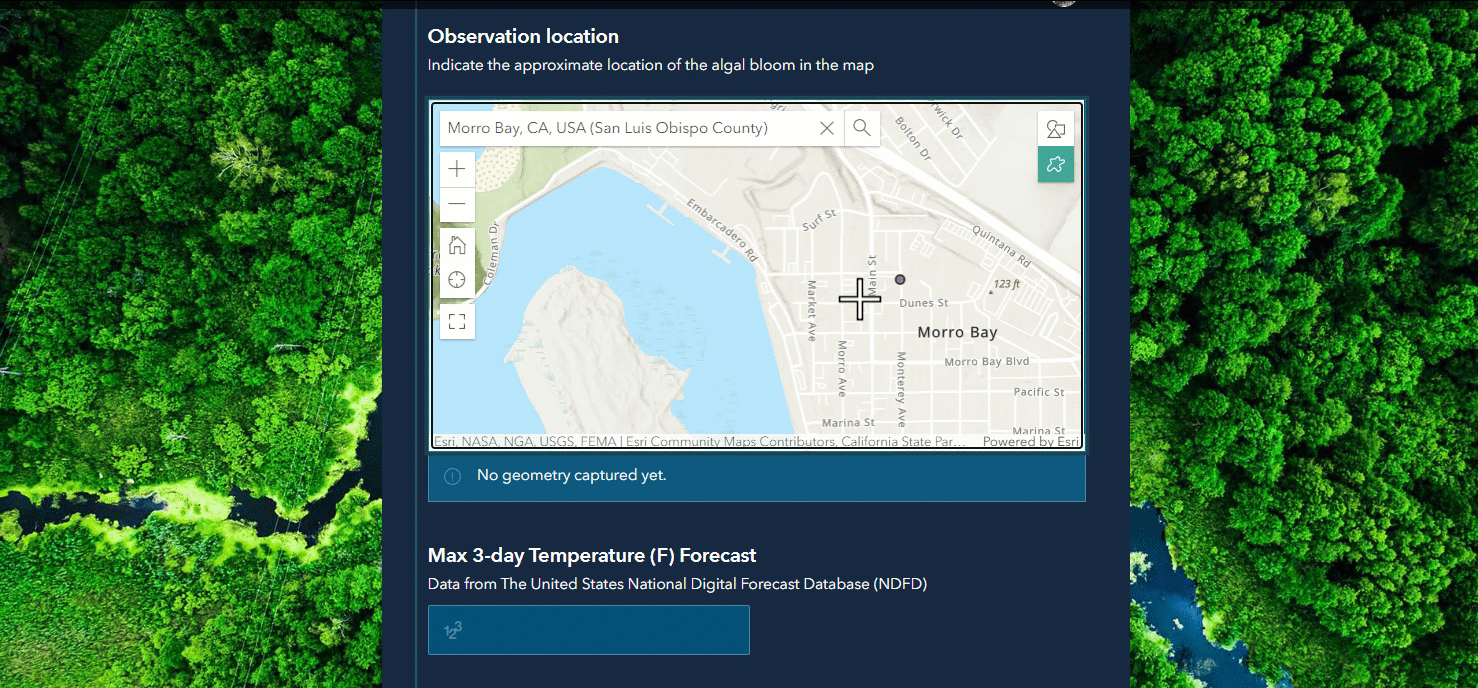Expand the map to fullscreen
This screenshot has width=1478, height=688.
pyautogui.click(x=457, y=321)
